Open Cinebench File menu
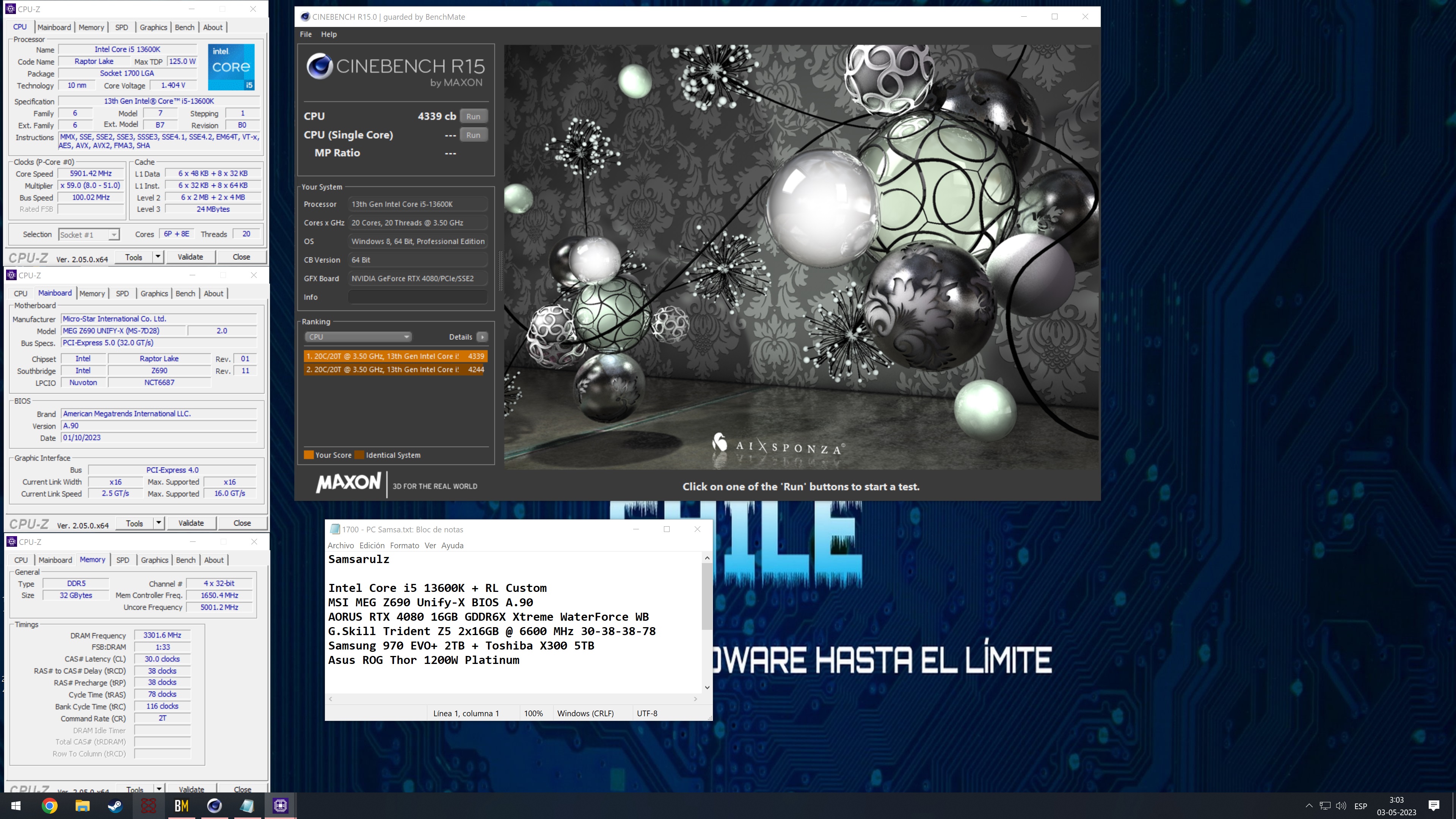The width and height of the screenshot is (1456, 819). click(x=306, y=35)
